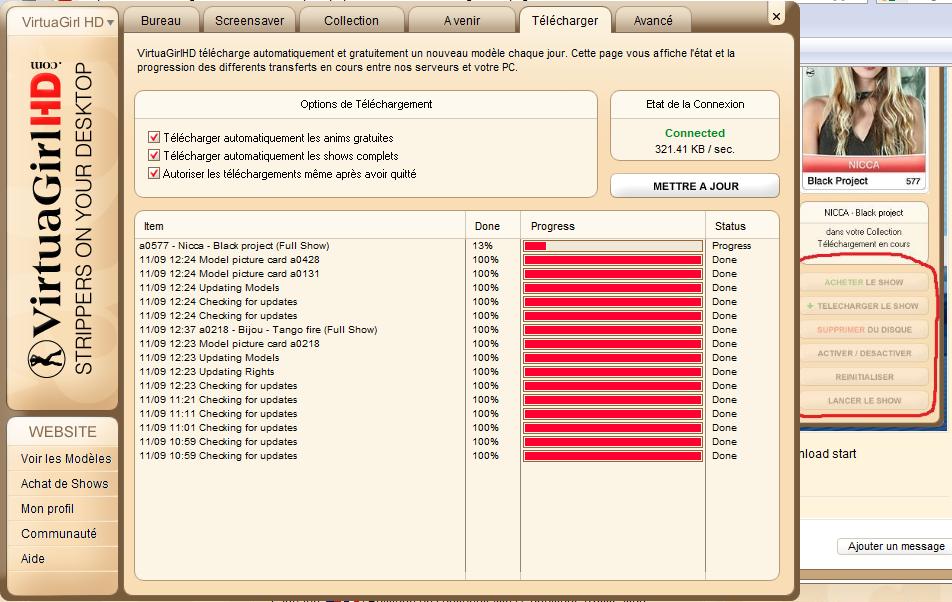The height and width of the screenshot is (602, 952).
Task: Open Achat de Shows link
Action: (64, 484)
